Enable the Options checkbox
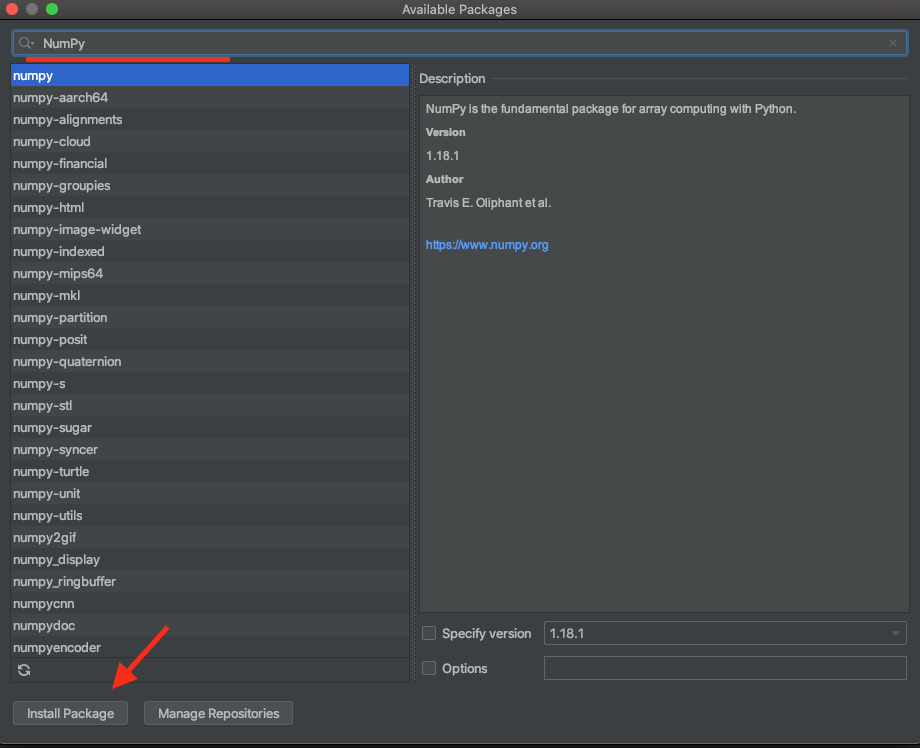Screen dimensions: 920x748 coord(429,668)
